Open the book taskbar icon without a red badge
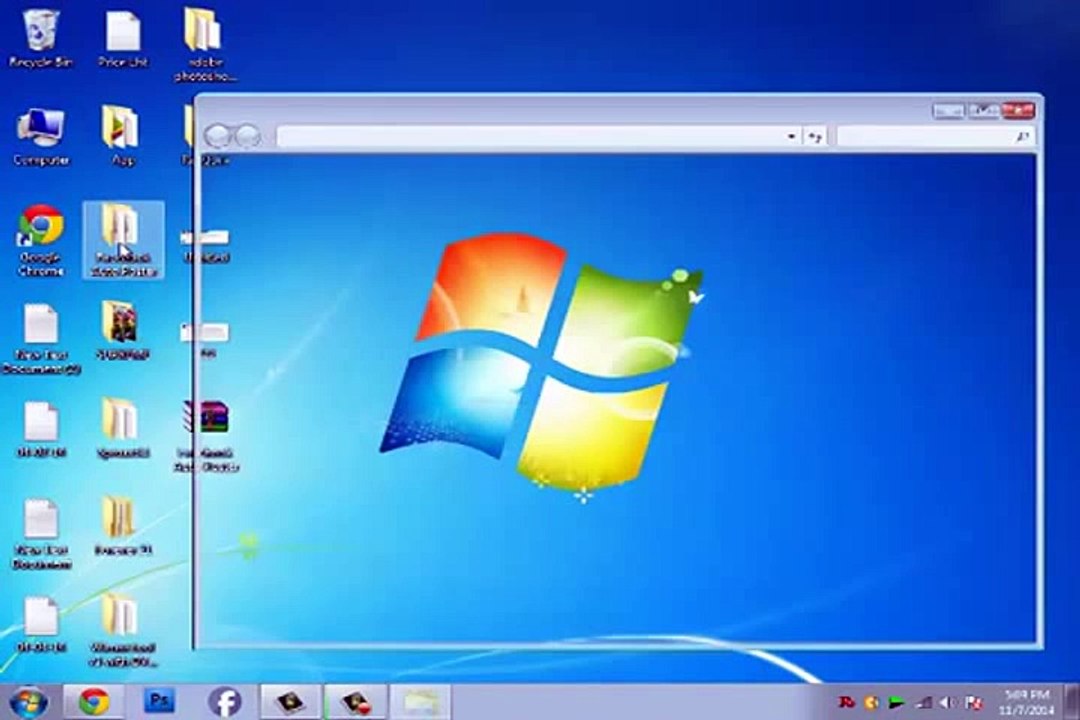Viewport: 1080px width, 720px height. coord(290,702)
